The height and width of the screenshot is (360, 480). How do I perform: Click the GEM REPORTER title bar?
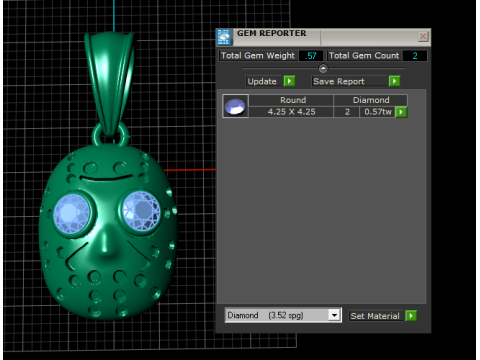pos(324,37)
